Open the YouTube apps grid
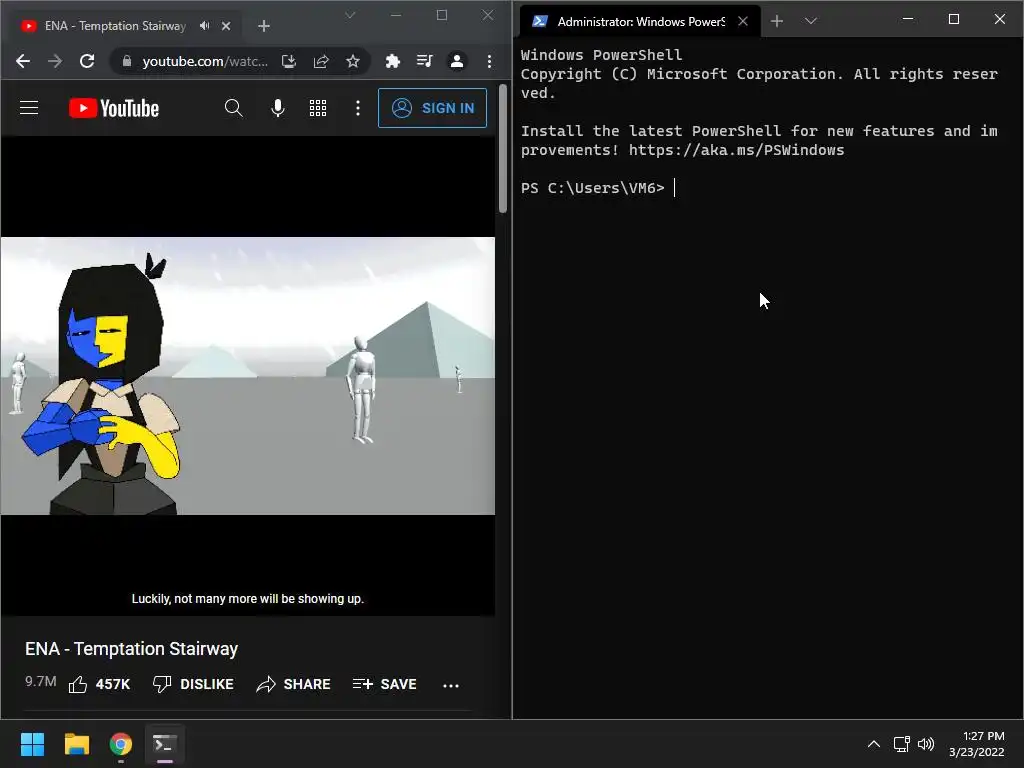This screenshot has width=1024, height=768. click(318, 108)
